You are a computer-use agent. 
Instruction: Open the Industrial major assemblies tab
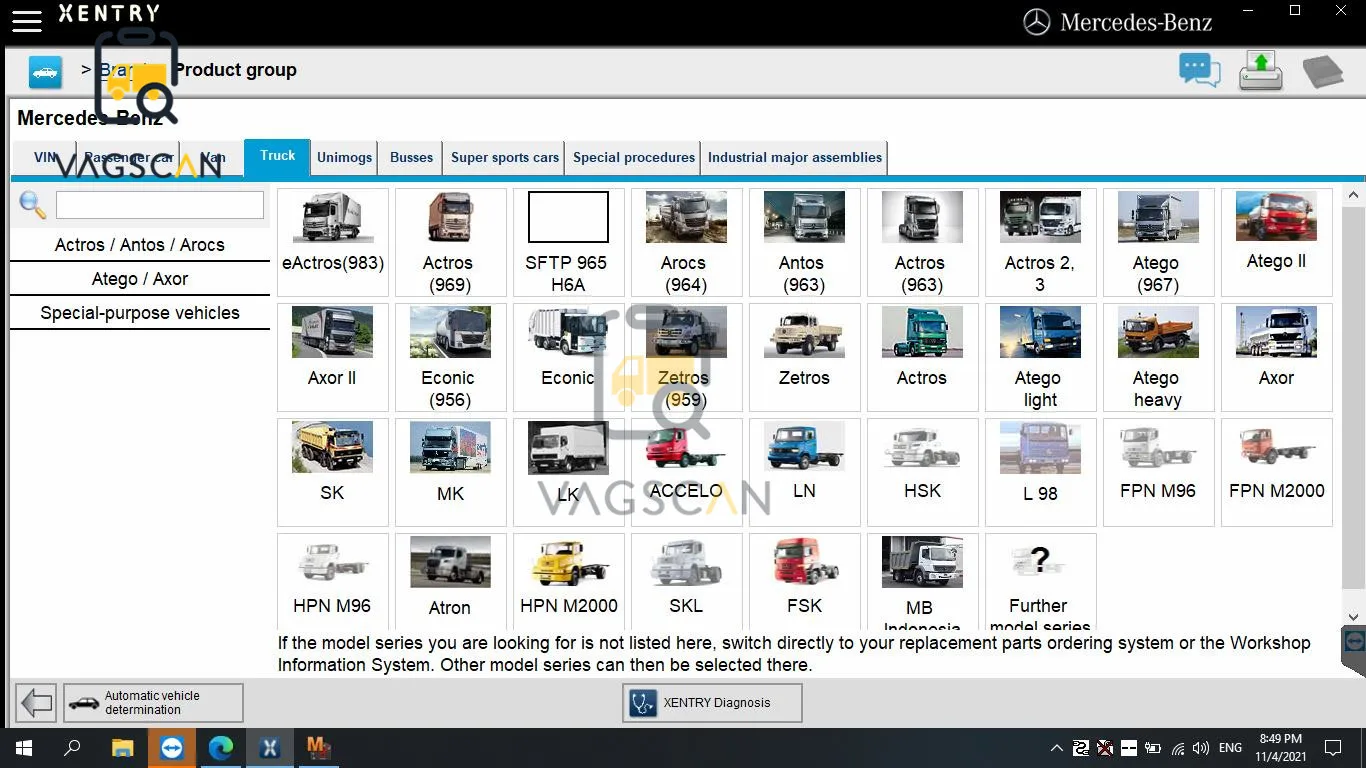coord(795,157)
